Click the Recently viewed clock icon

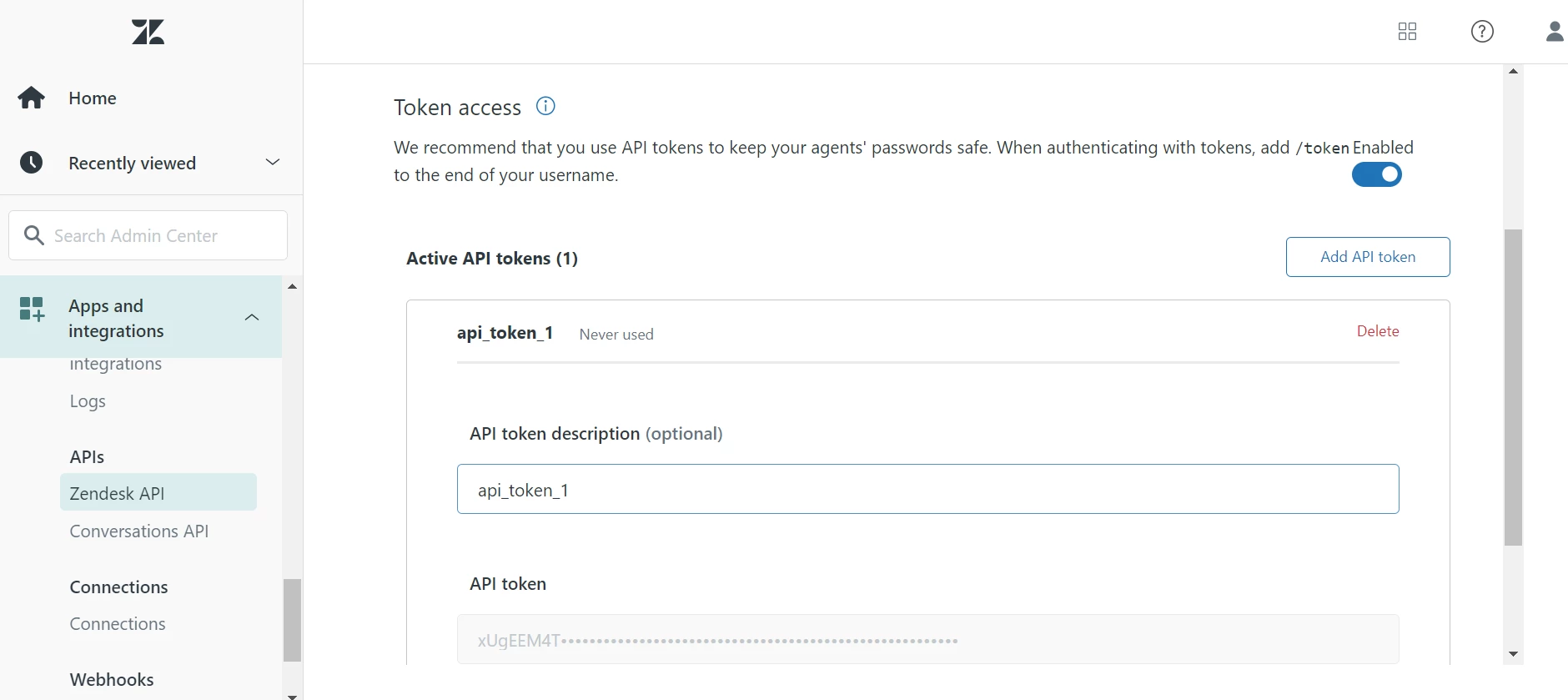pos(32,163)
